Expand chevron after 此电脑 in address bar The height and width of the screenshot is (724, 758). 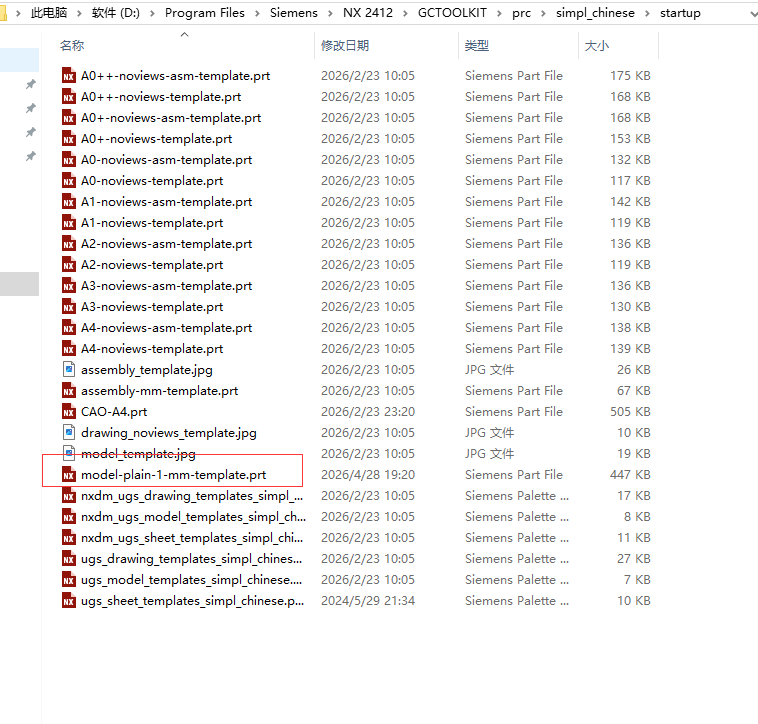[x=79, y=13]
